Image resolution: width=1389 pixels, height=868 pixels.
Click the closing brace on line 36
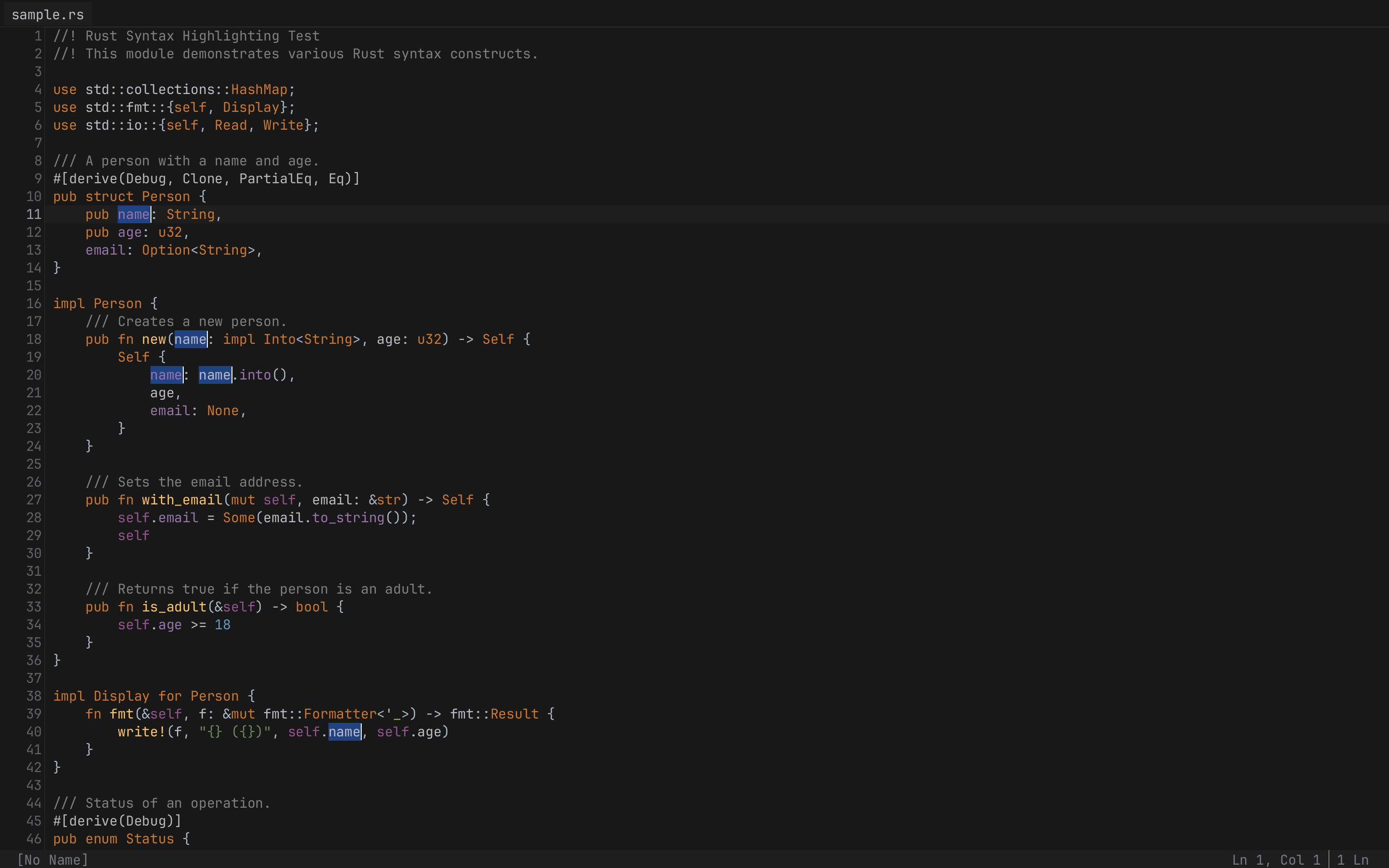57,660
